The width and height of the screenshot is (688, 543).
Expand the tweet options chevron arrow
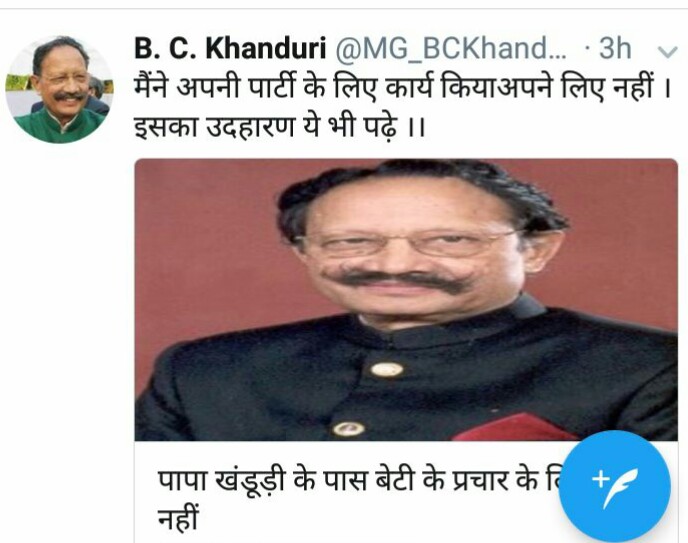pyautogui.click(x=668, y=52)
